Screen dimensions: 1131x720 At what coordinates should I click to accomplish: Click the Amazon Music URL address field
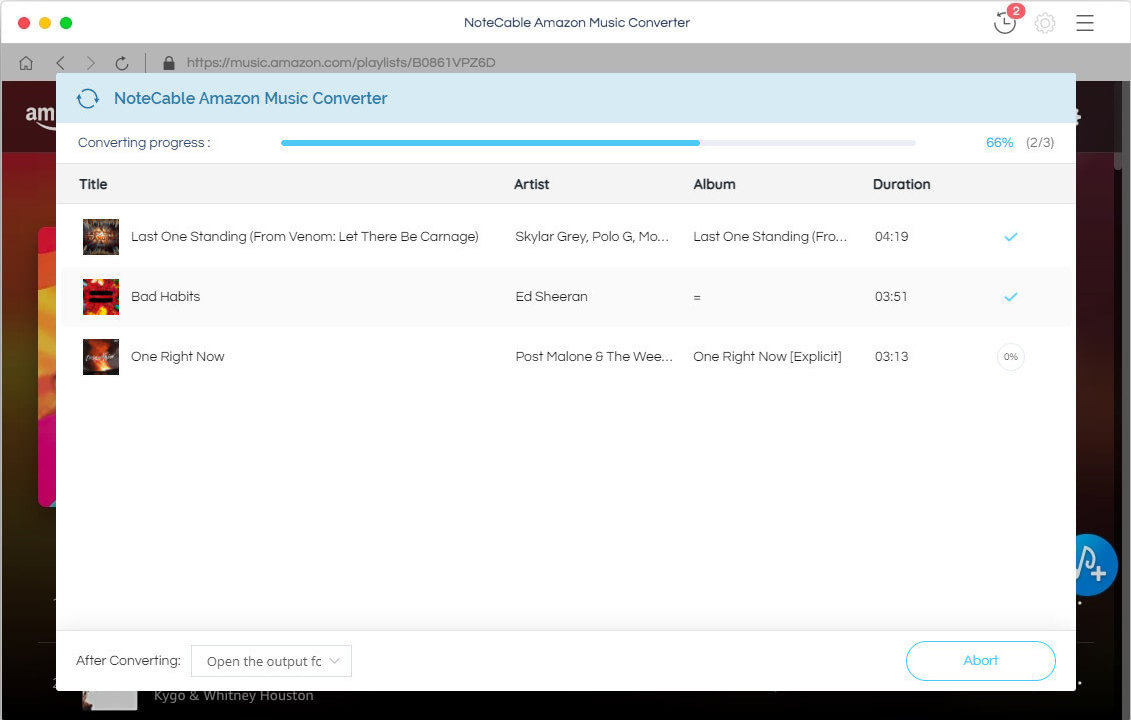click(x=341, y=63)
